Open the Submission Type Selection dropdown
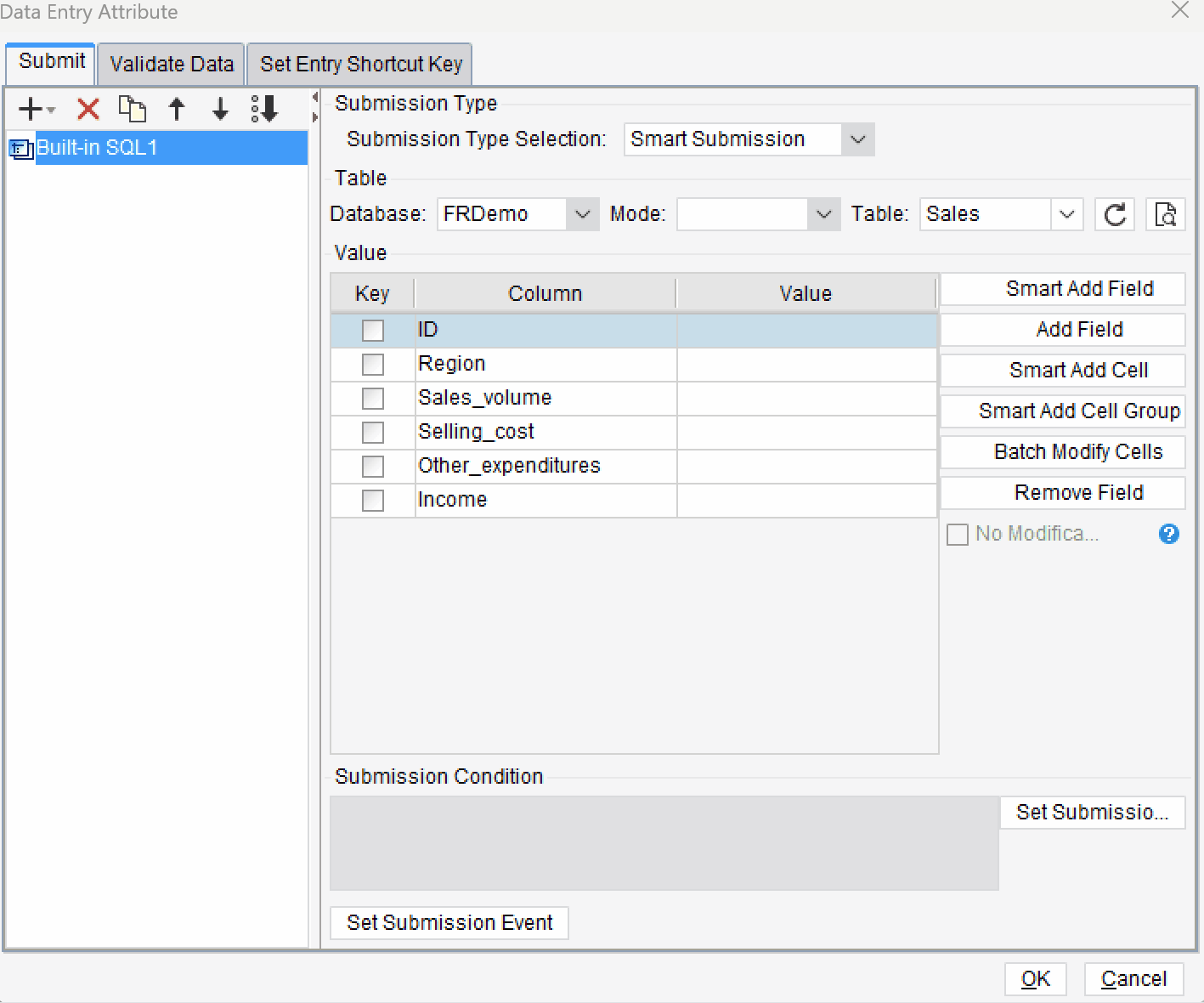Screen dimensions: 1204x1003 click(857, 139)
